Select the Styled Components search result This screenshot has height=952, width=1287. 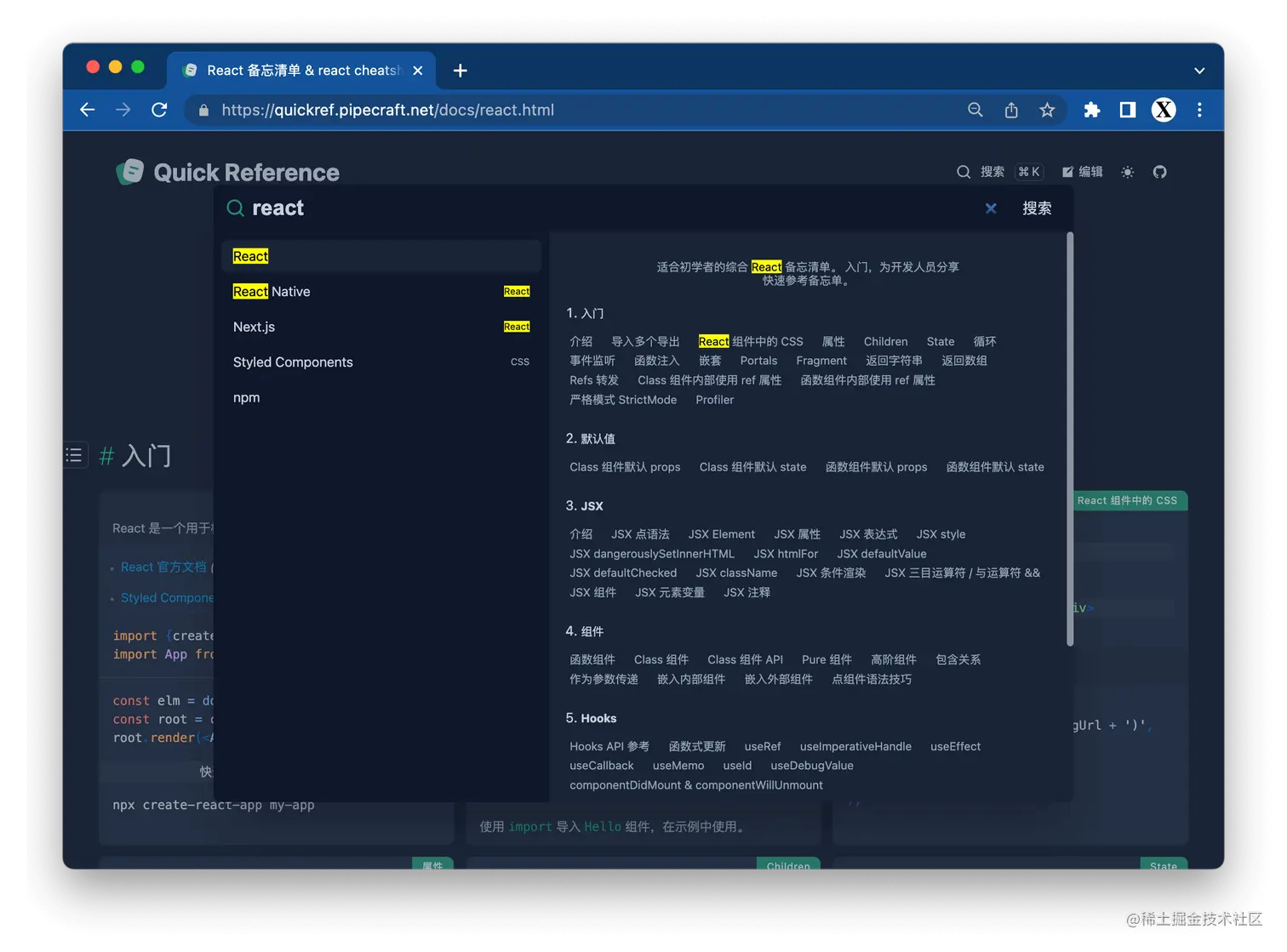pos(381,362)
